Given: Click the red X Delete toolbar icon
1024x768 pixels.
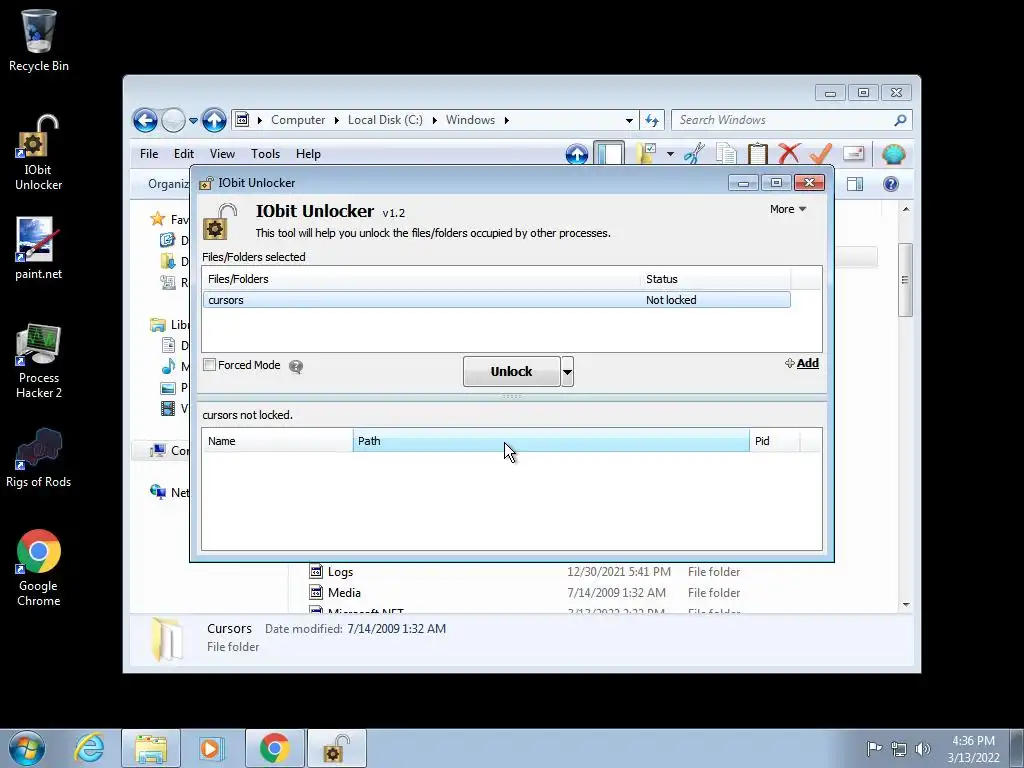Looking at the screenshot, I should click(x=789, y=154).
